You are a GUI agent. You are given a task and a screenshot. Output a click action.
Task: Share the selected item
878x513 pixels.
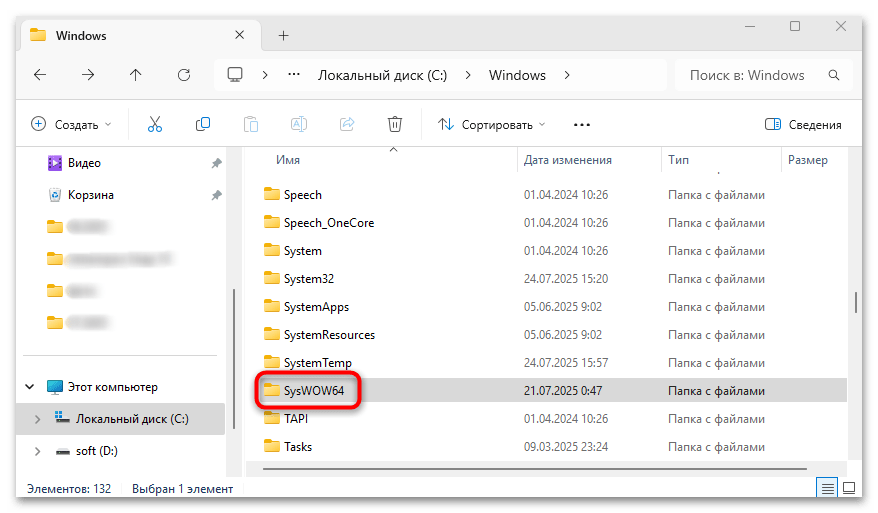347,124
